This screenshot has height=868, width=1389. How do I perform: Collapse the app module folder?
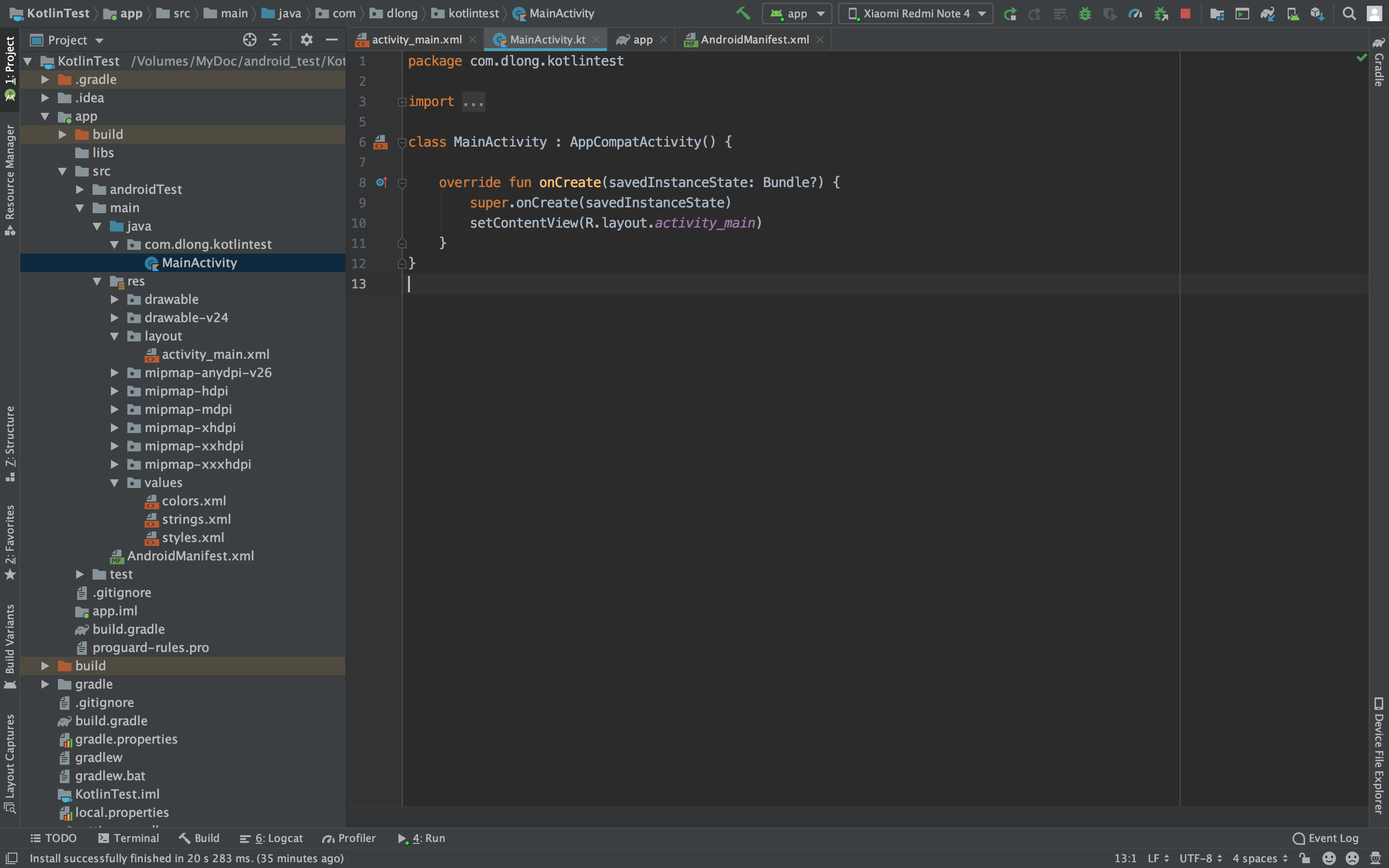click(45, 117)
